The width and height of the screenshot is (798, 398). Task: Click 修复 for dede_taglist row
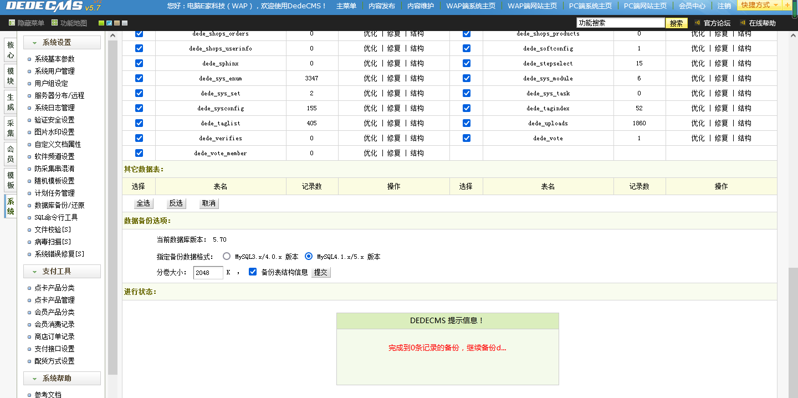(x=394, y=123)
